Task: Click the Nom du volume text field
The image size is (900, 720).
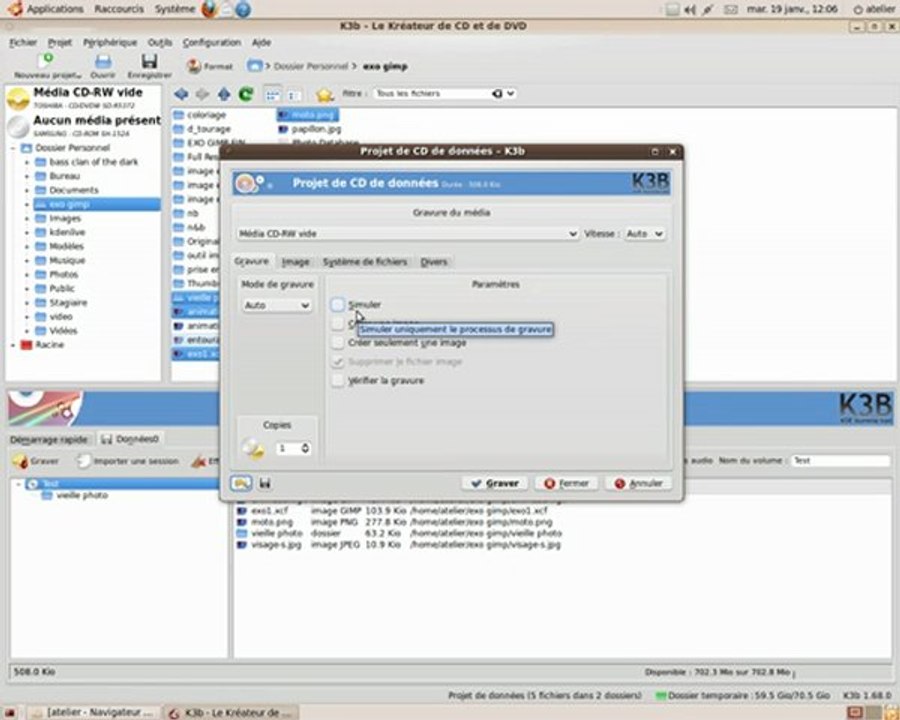Action: coord(840,460)
